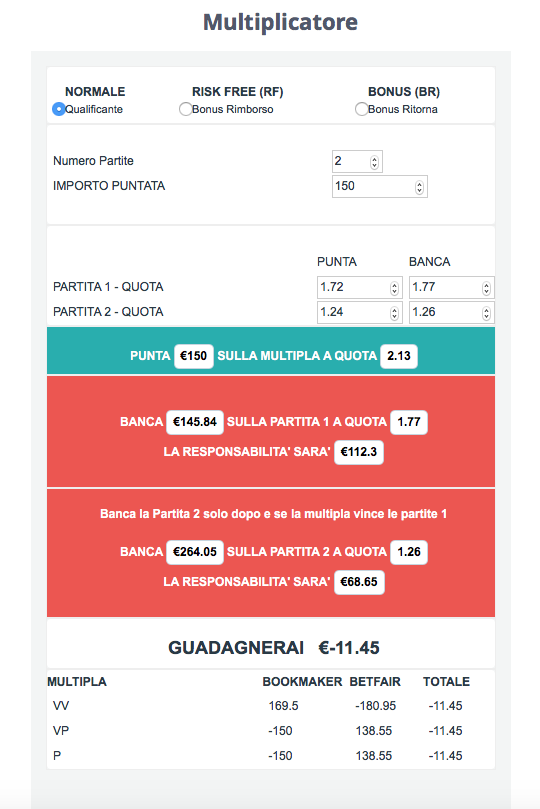Click the Numero Partite stepper arrows
Screen dimensions: 540x809
(374, 163)
